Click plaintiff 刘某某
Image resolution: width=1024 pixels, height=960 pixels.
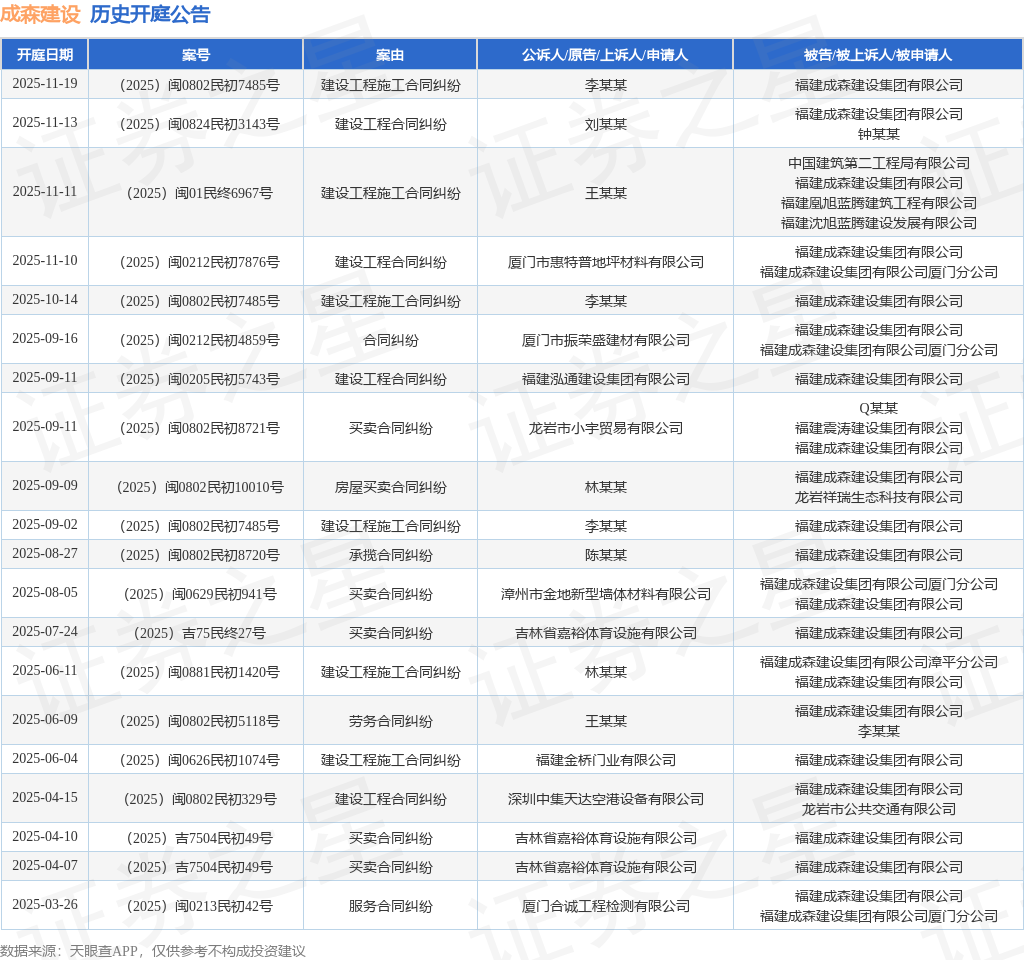pyautogui.click(x=605, y=124)
